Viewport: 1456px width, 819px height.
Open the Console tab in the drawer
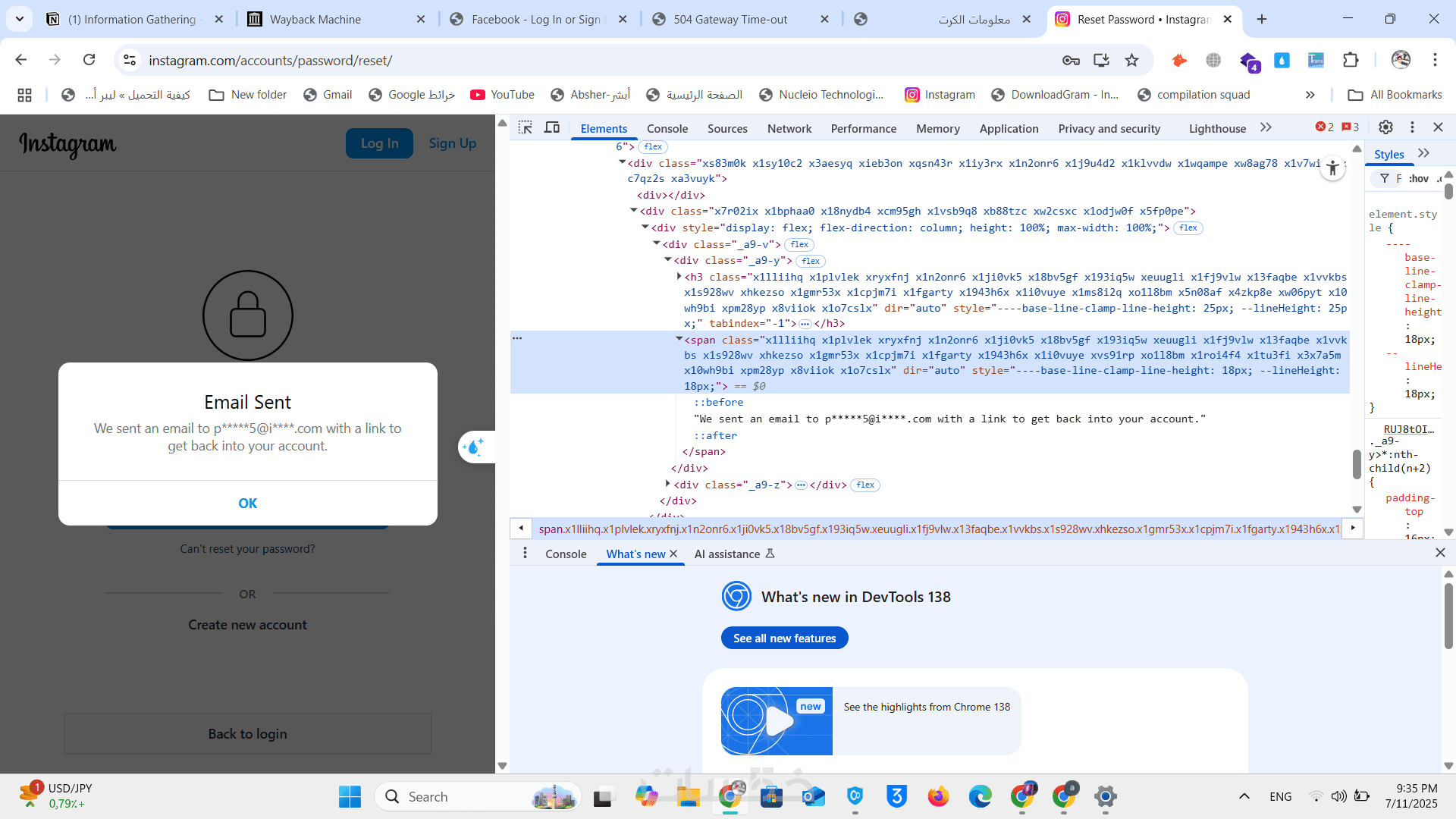566,554
